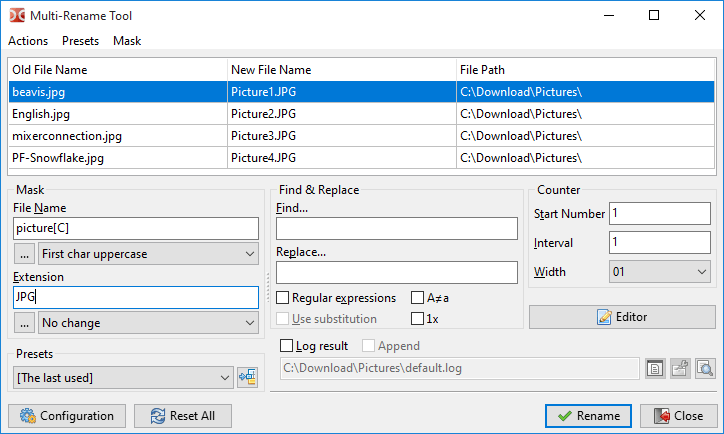724x434 pixels.
Task: Open the Actions menu
Action: (28, 41)
